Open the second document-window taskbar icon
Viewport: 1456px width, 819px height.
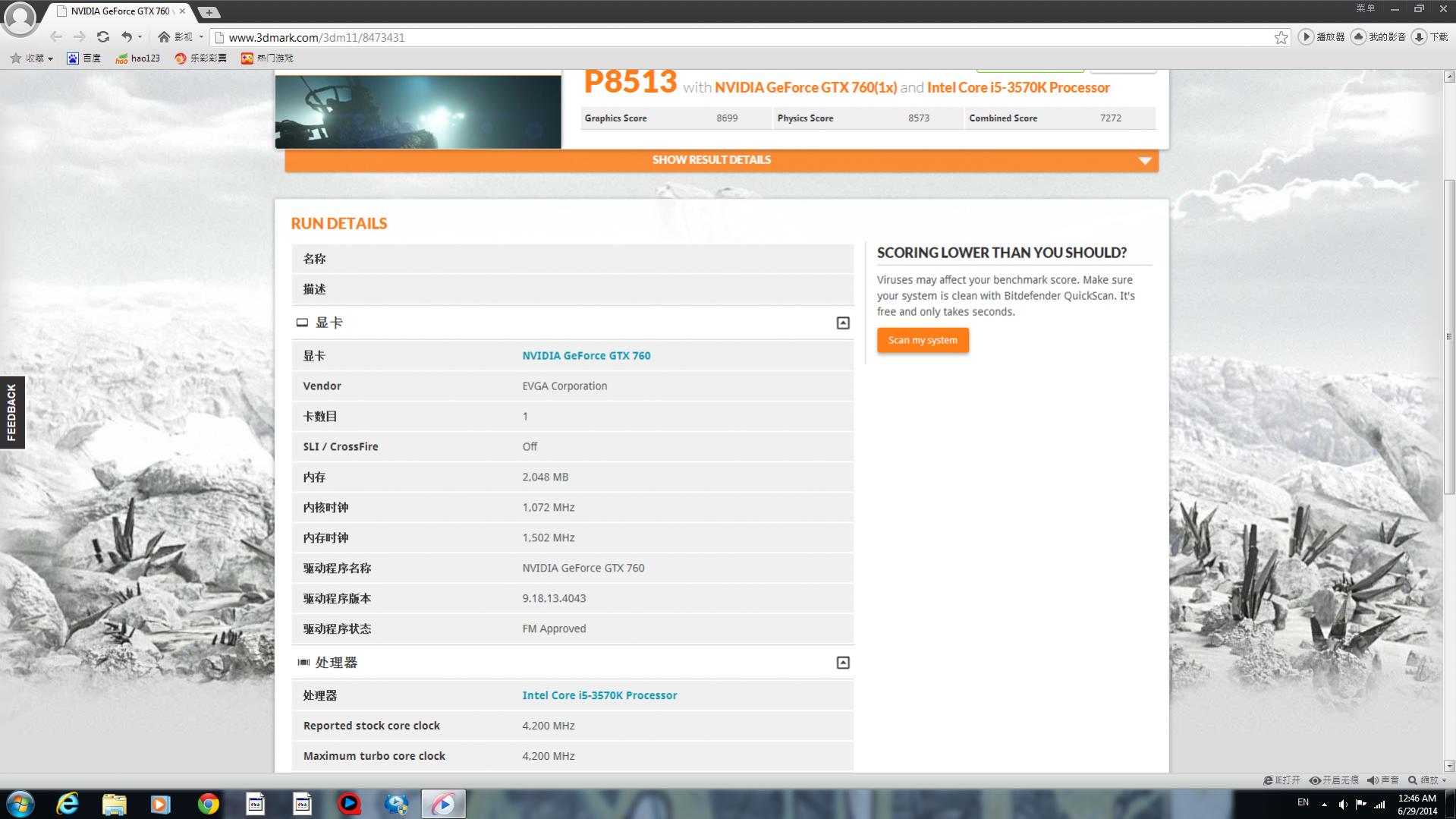303,804
